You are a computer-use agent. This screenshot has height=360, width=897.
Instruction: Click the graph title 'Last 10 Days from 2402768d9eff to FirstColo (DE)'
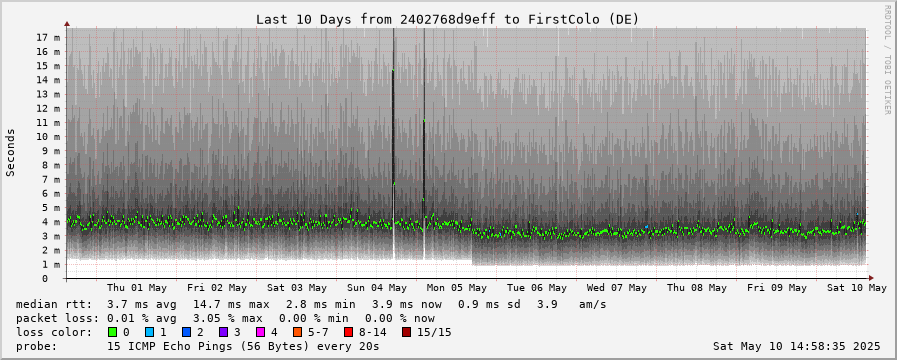[x=447, y=19]
